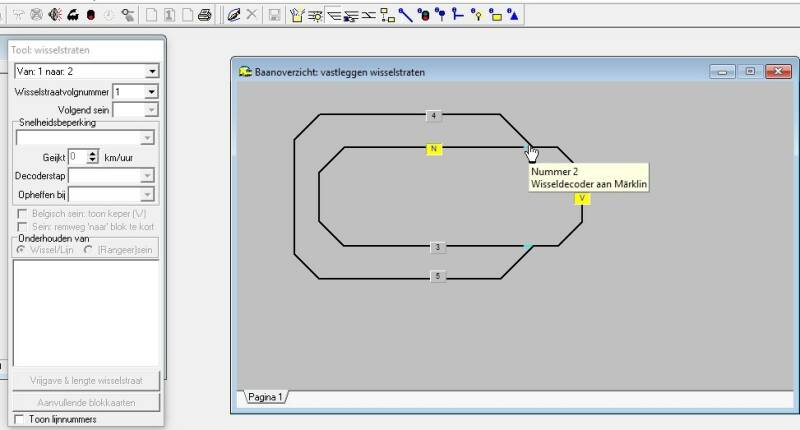The image size is (800, 430).
Task: Click block 4 on the track
Action: [434, 116]
